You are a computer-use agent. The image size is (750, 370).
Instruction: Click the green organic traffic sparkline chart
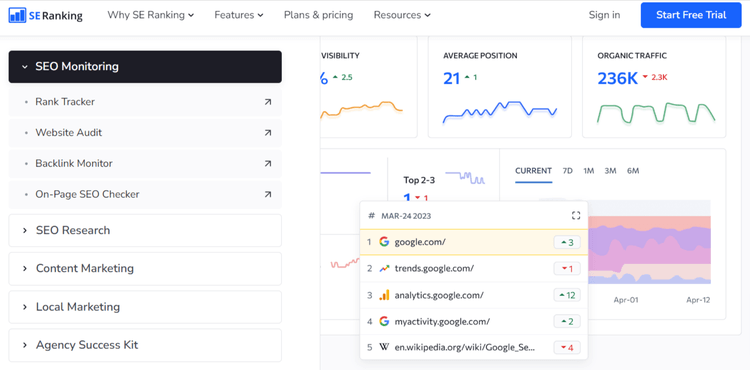[x=656, y=113]
